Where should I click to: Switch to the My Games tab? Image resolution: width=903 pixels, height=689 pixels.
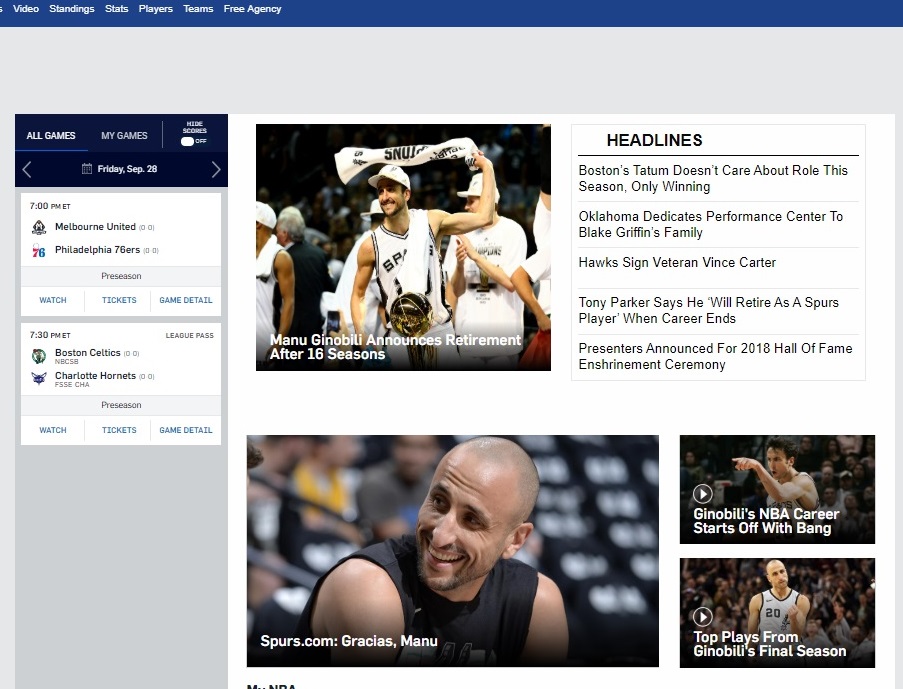click(x=124, y=136)
